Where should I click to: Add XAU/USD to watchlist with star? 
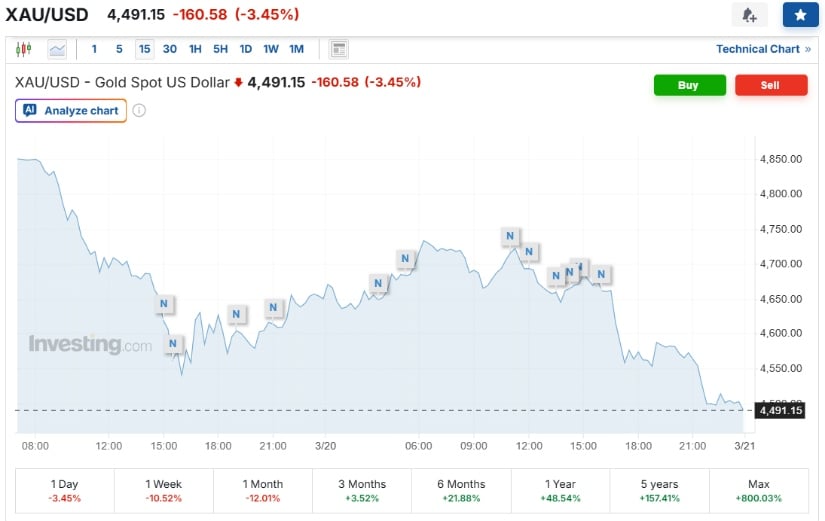800,15
